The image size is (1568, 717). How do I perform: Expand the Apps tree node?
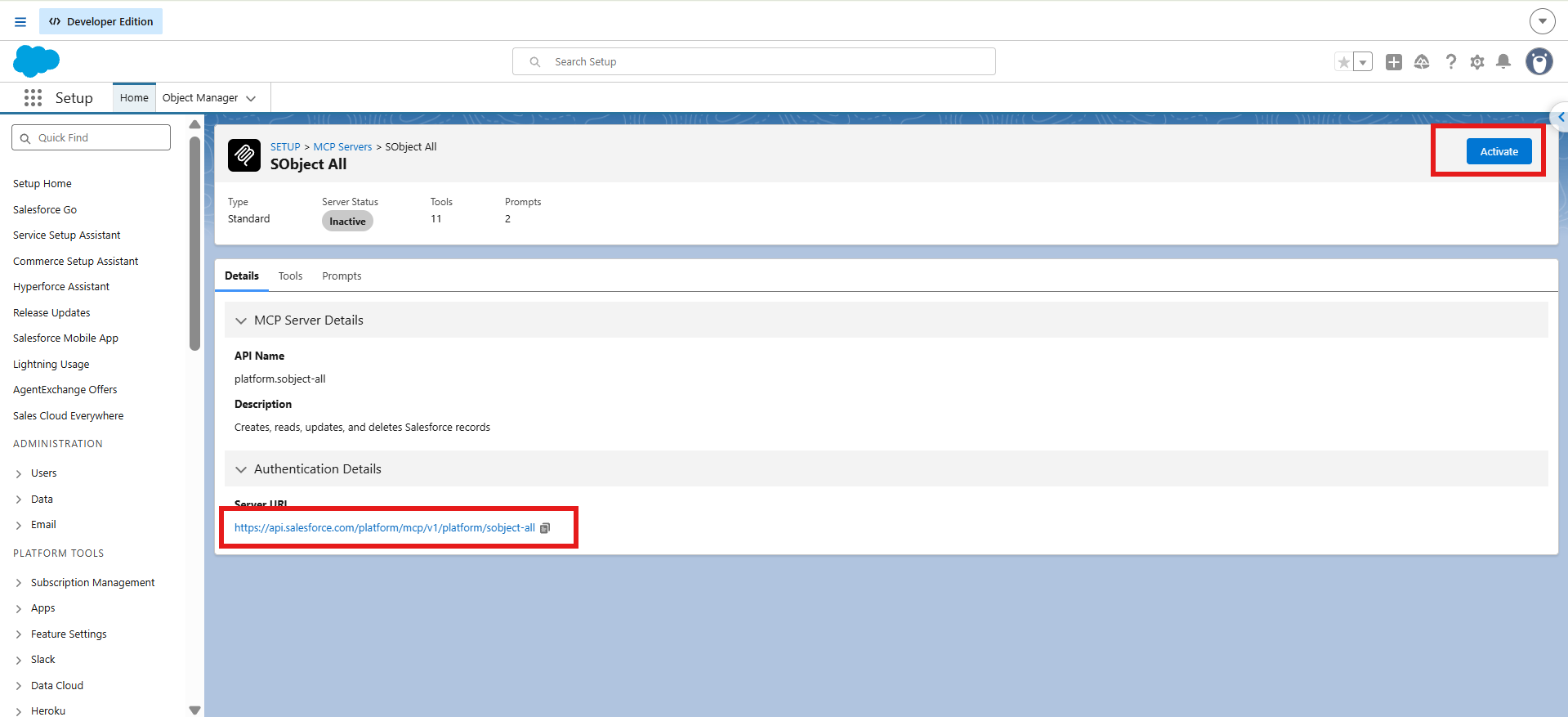(x=19, y=608)
